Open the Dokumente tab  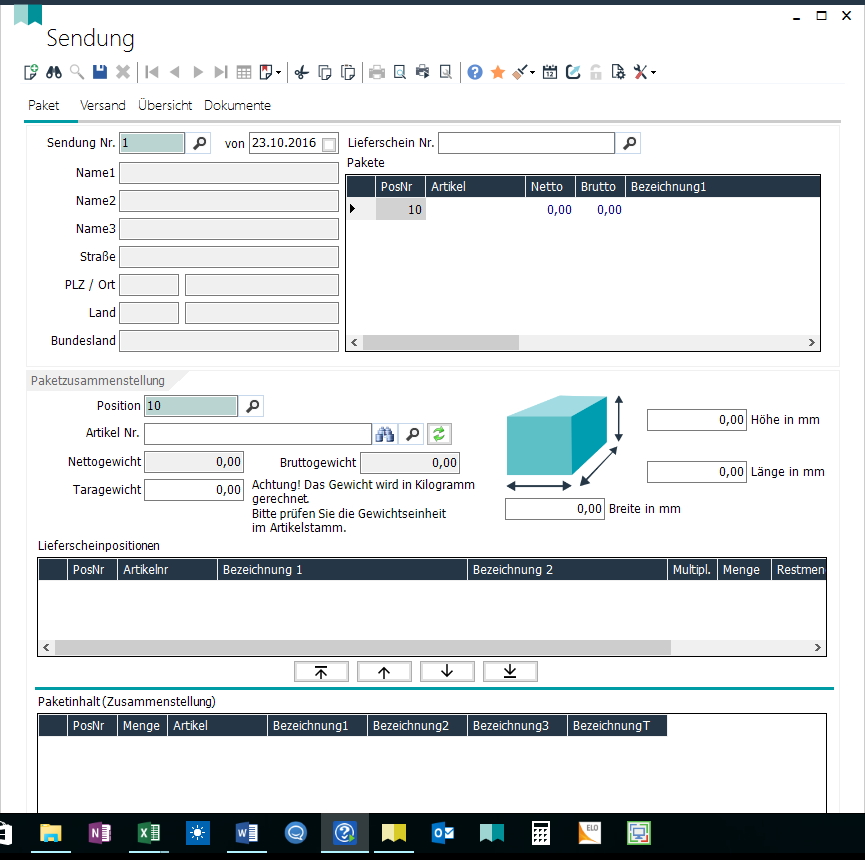coord(237,105)
